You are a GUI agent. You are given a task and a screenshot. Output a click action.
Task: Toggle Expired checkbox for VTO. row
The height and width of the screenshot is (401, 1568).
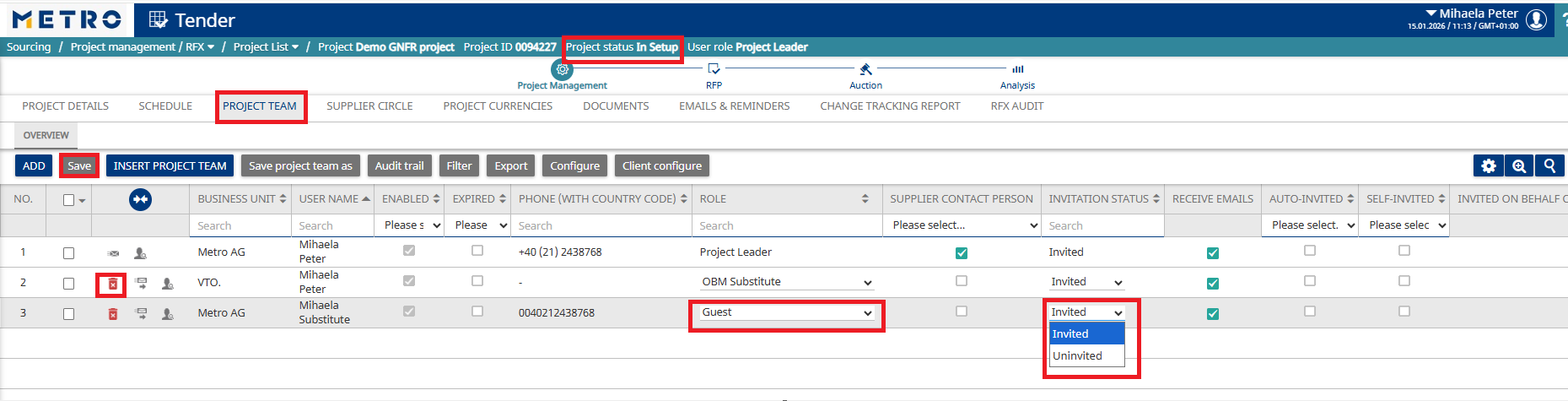(477, 280)
